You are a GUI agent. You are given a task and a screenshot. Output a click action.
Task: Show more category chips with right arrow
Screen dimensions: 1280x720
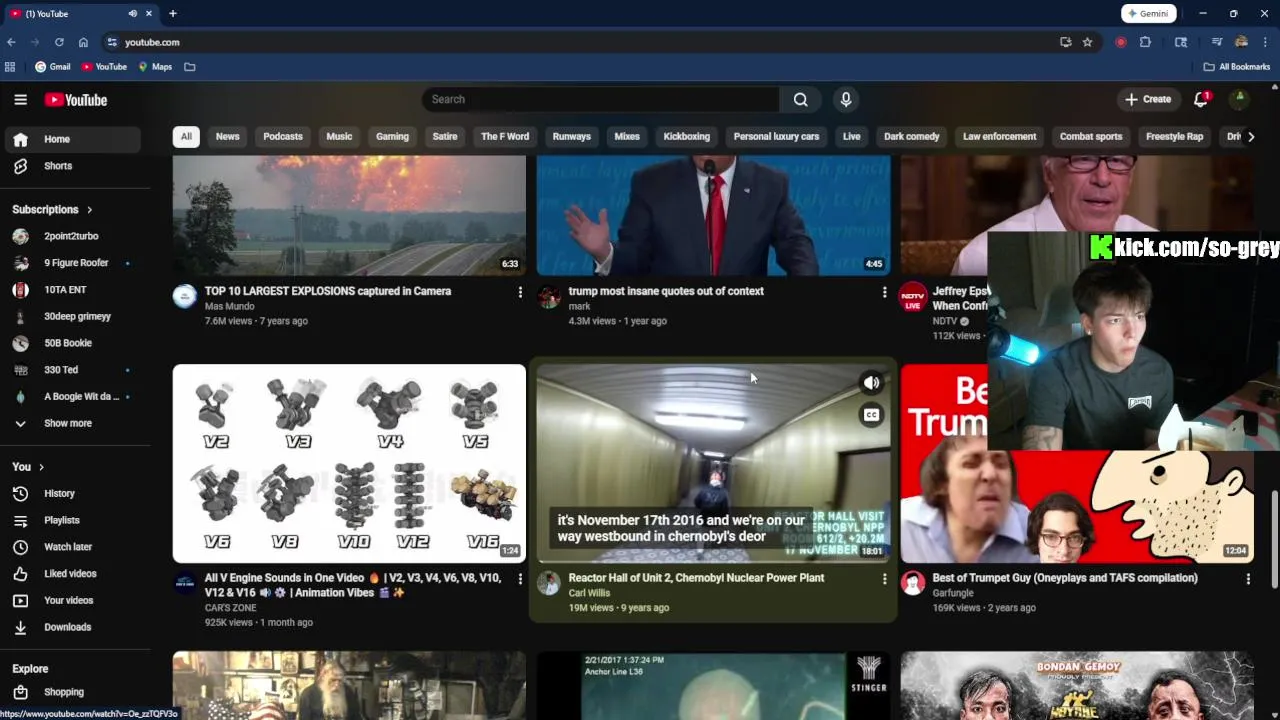pos(1250,136)
